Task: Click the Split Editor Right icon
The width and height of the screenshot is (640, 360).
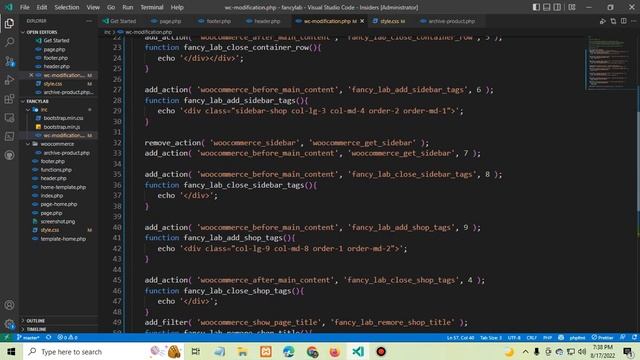Action: coord(624,21)
